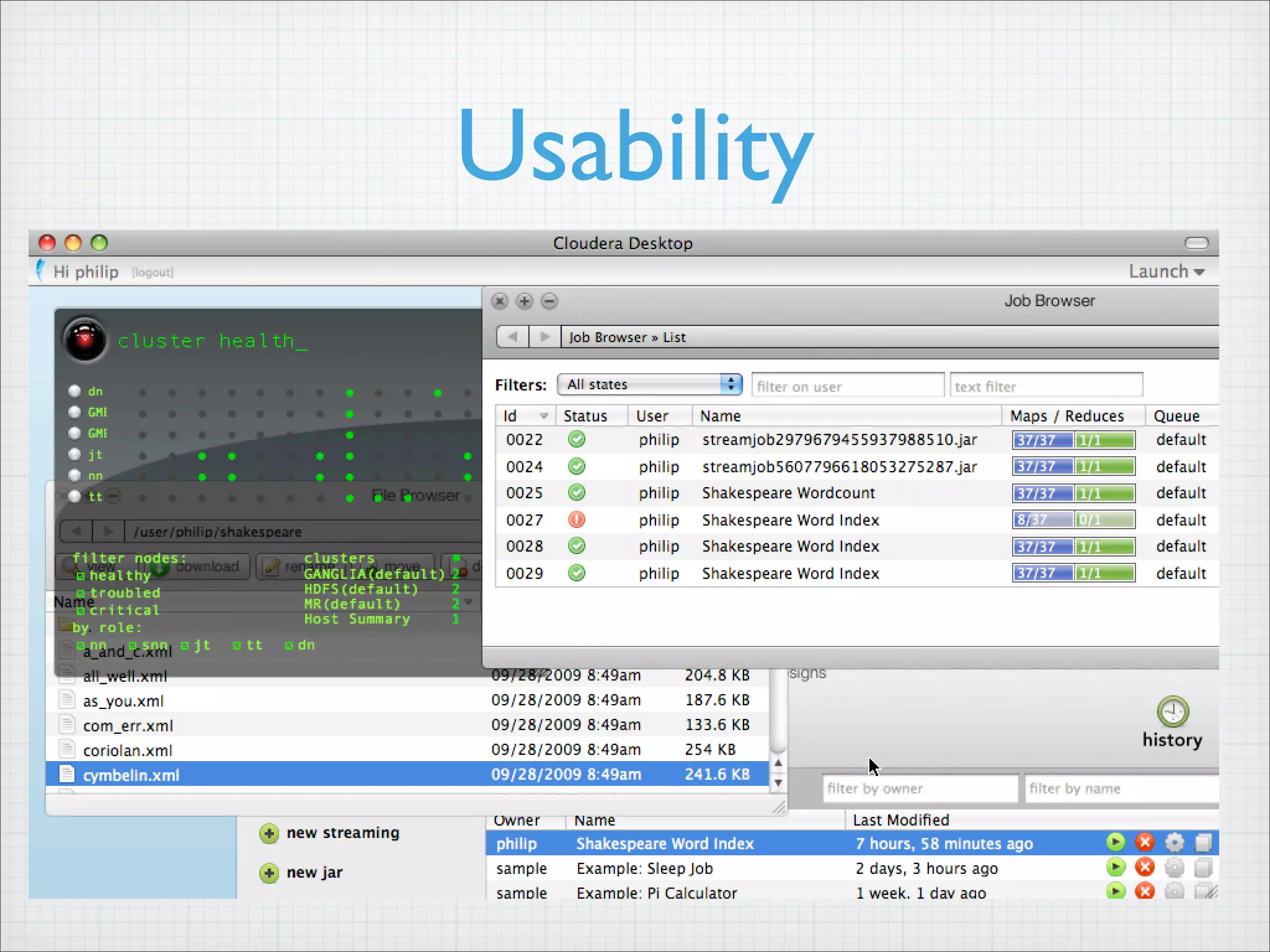Click the new streaming link
The width and height of the screenshot is (1270, 952).
point(343,832)
